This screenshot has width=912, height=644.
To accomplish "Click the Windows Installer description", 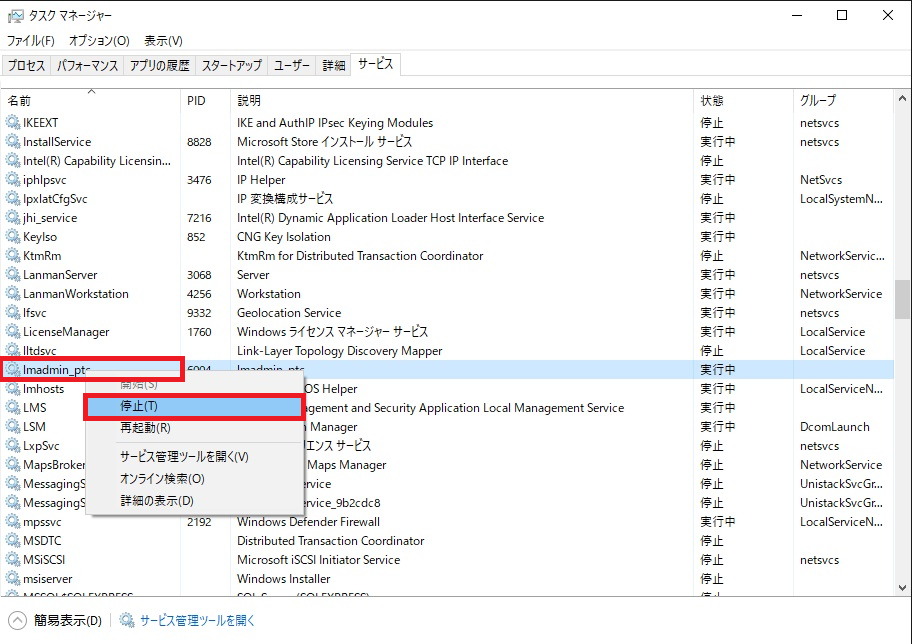I will coord(283,579).
